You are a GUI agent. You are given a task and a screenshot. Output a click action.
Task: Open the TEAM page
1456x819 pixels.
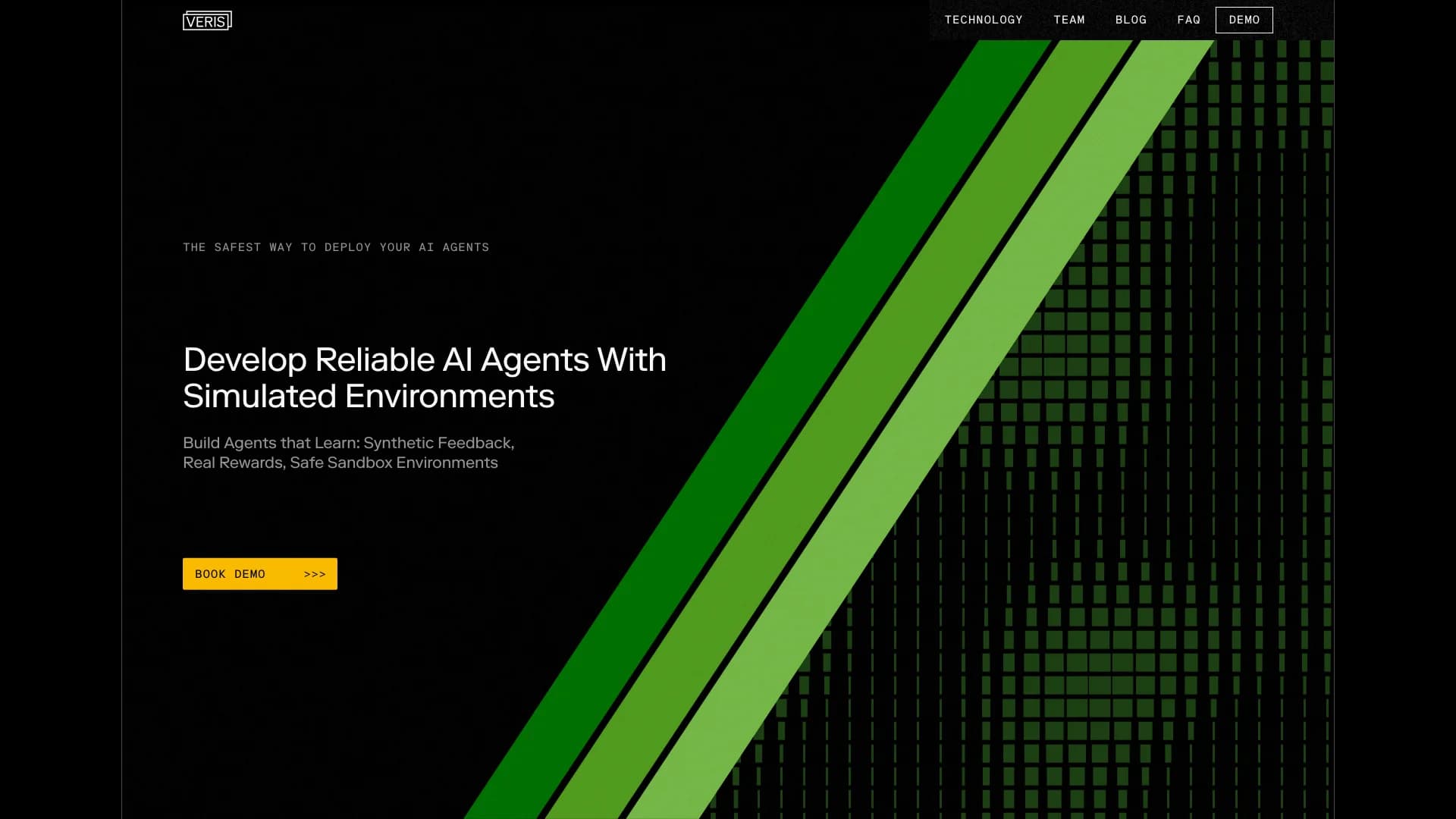pos(1069,20)
